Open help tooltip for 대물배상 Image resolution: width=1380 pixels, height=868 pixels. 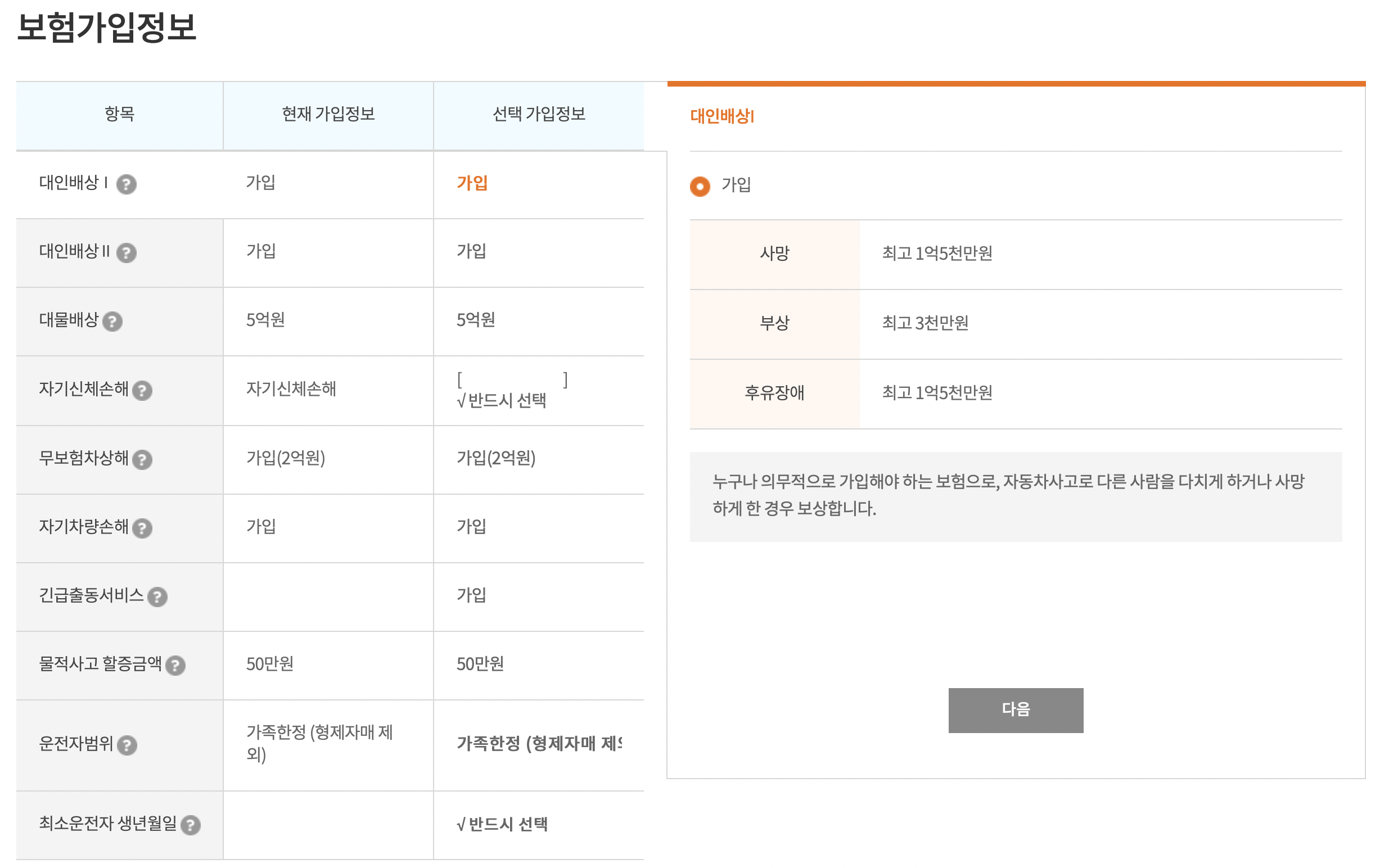click(112, 322)
